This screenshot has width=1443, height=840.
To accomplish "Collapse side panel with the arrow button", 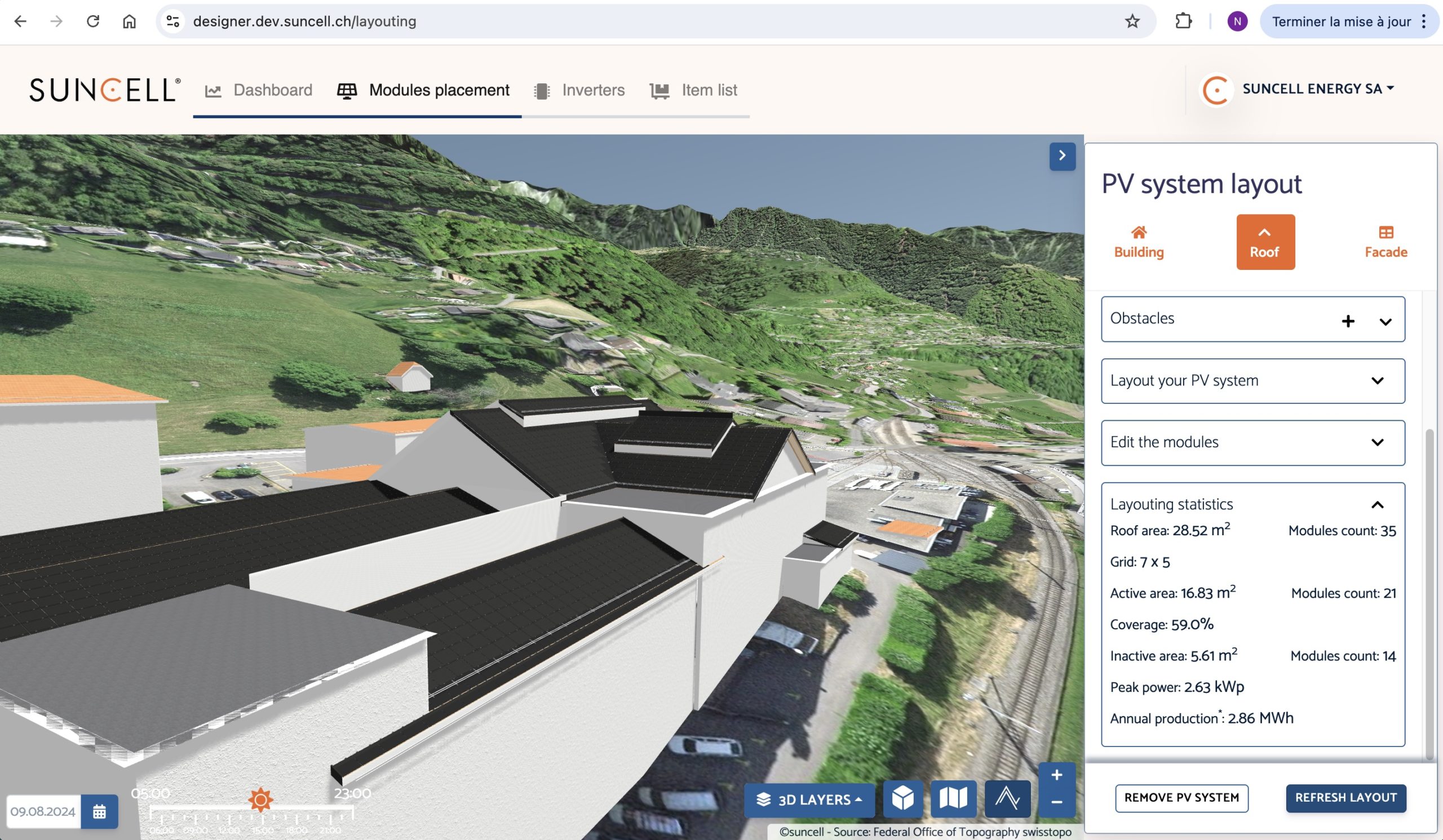I will coord(1062,155).
